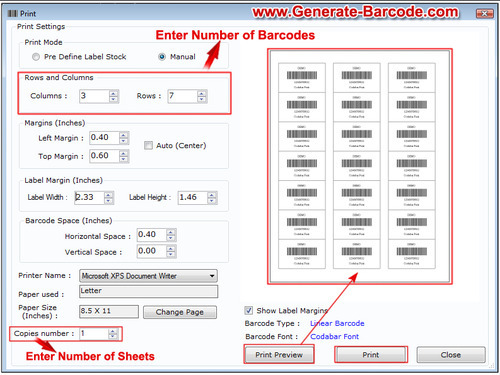Viewport: 500px width, 375px height.
Task: Click the Rows input field
Action: 183,96
